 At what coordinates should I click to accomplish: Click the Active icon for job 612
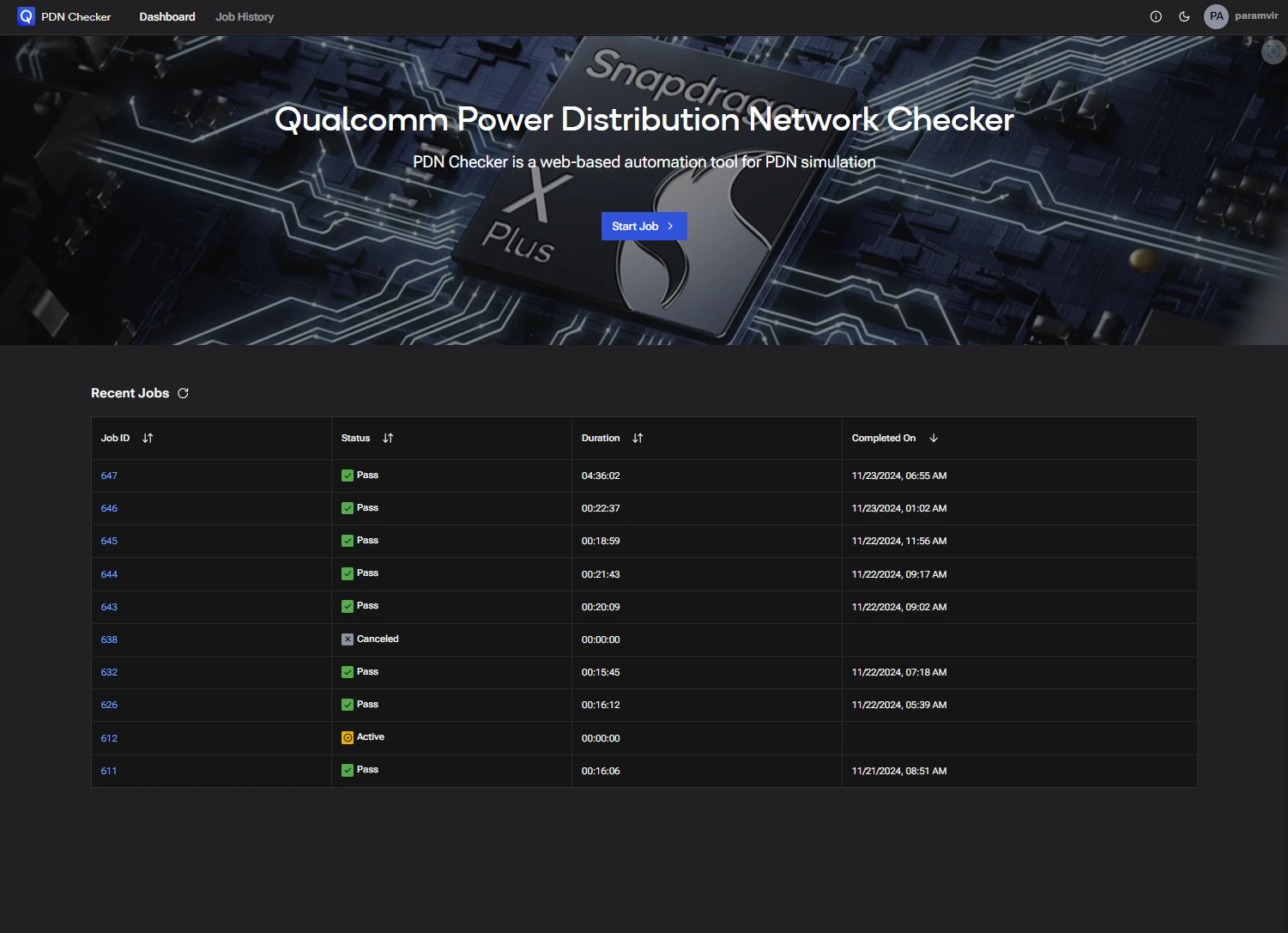click(348, 738)
